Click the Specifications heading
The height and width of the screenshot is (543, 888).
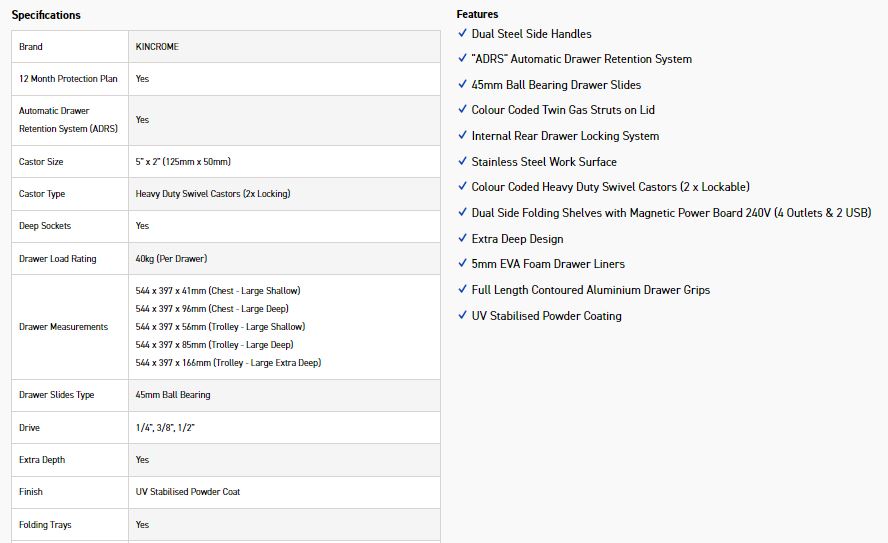[x=46, y=15]
